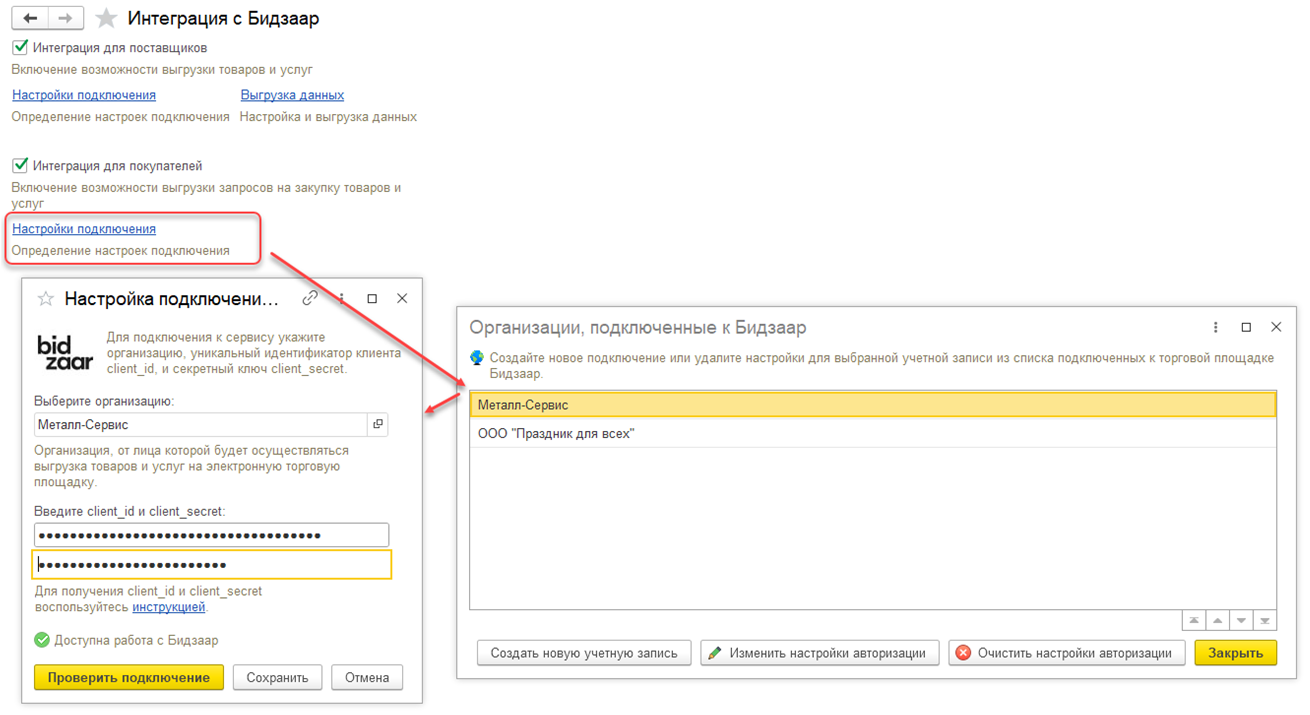The height and width of the screenshot is (715, 1310).
Task: Click Сохранить button
Action: [x=277, y=678]
